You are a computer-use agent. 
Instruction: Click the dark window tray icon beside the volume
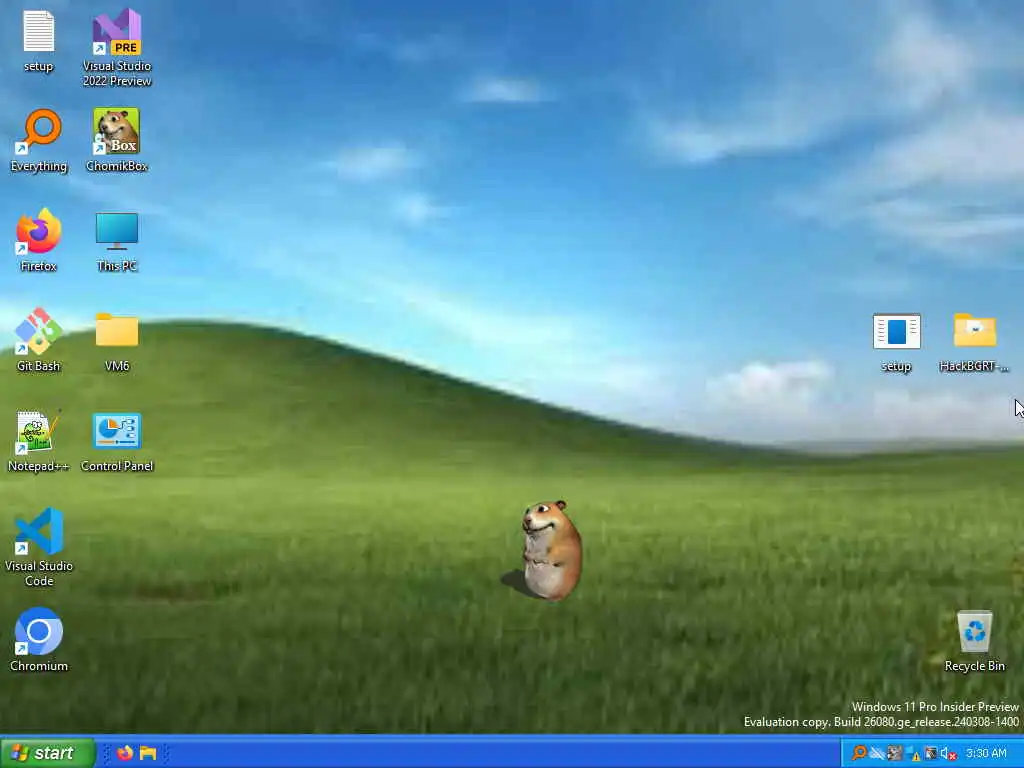pos(931,753)
